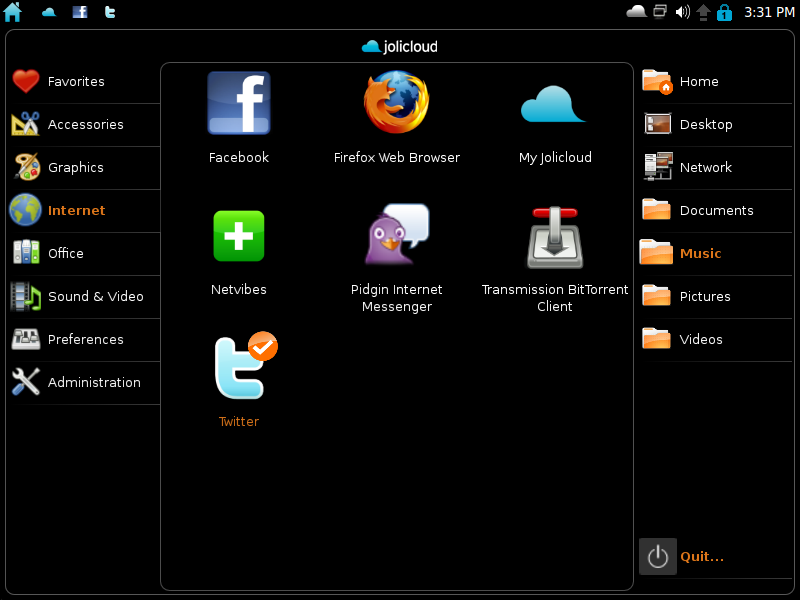The height and width of the screenshot is (600, 800).
Task: Click the Pictures folder icon
Action: [657, 295]
